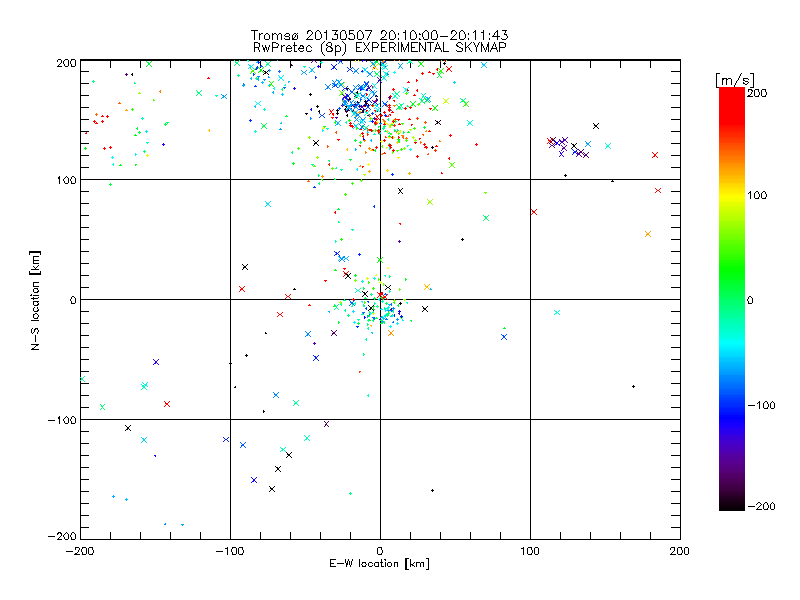Screen dimensions: 800x600
Task: Click the y-axis tick label '-200'
Action: (62, 536)
